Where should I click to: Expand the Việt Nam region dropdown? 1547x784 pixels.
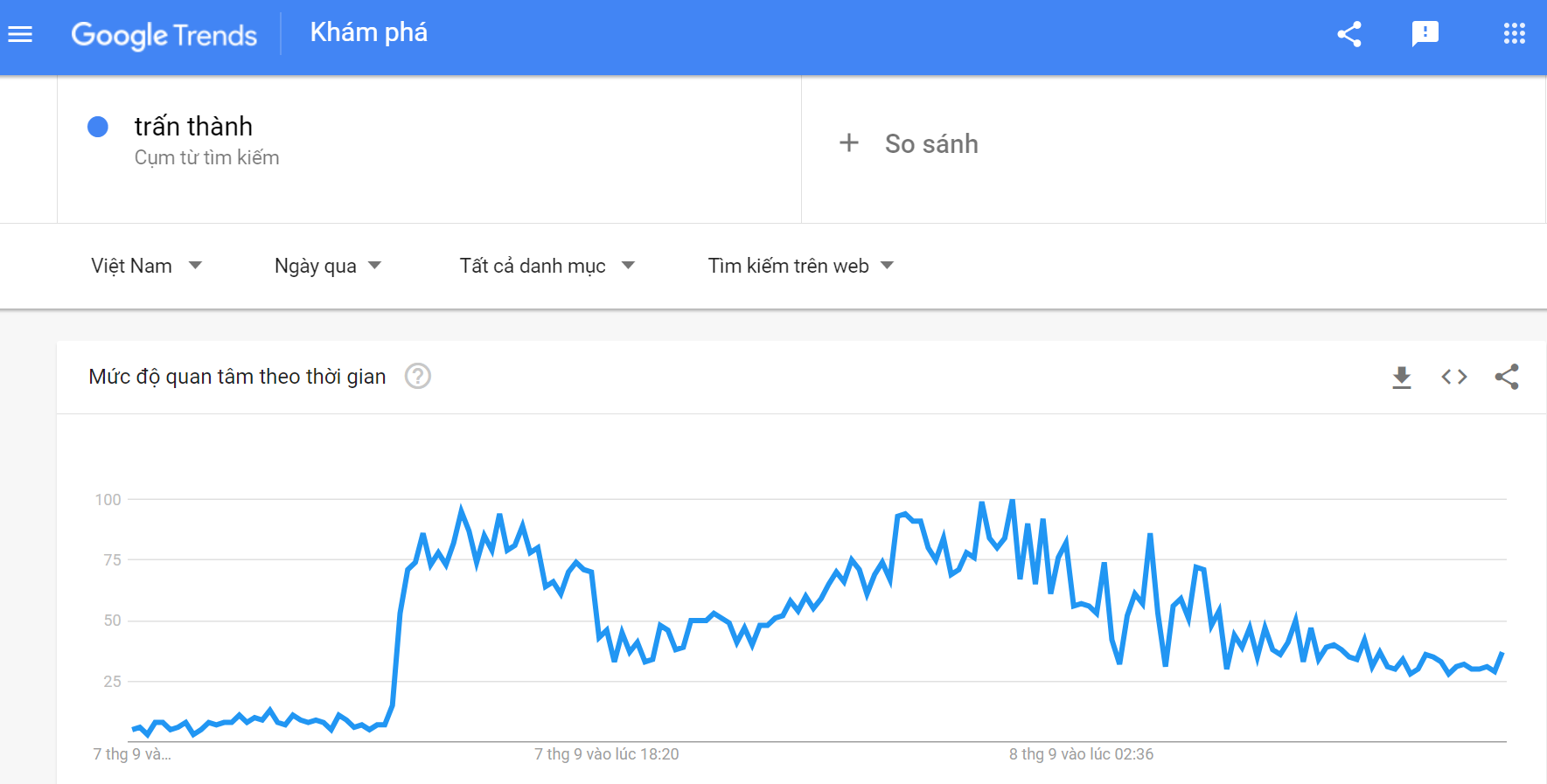[x=146, y=266]
